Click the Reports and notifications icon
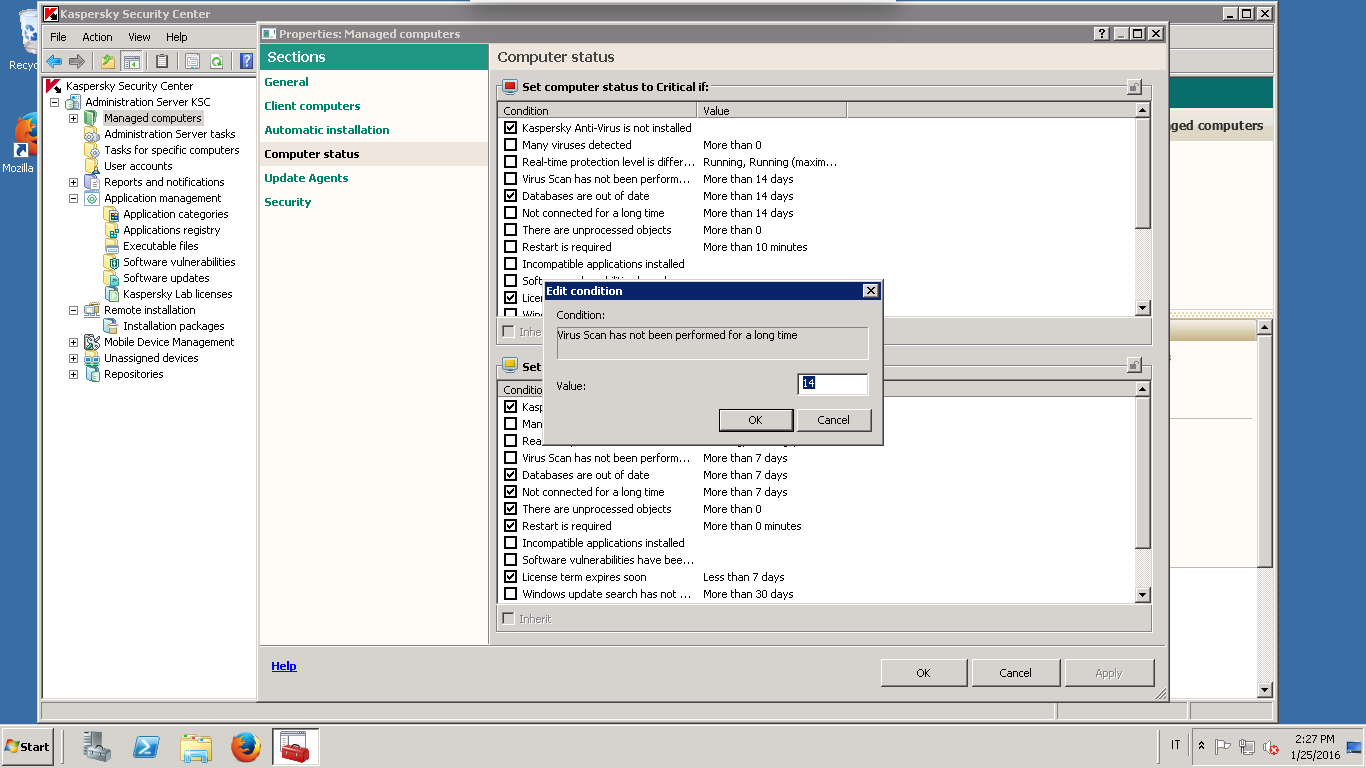The image size is (1366, 768). (x=92, y=182)
